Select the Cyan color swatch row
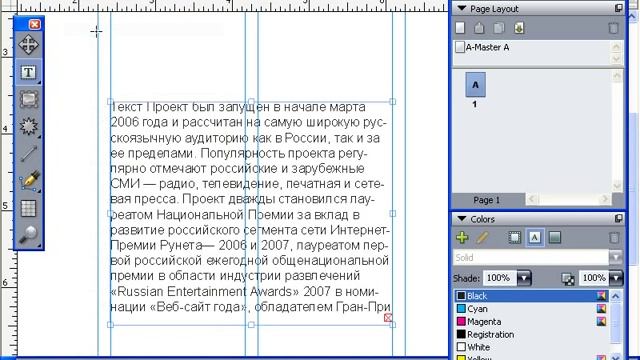The image size is (640, 360). click(x=532, y=309)
